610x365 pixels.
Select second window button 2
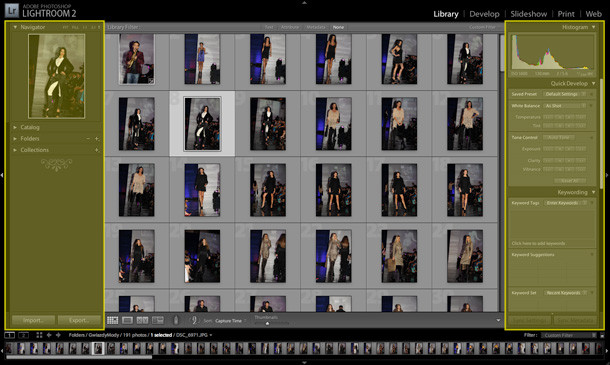23,335
